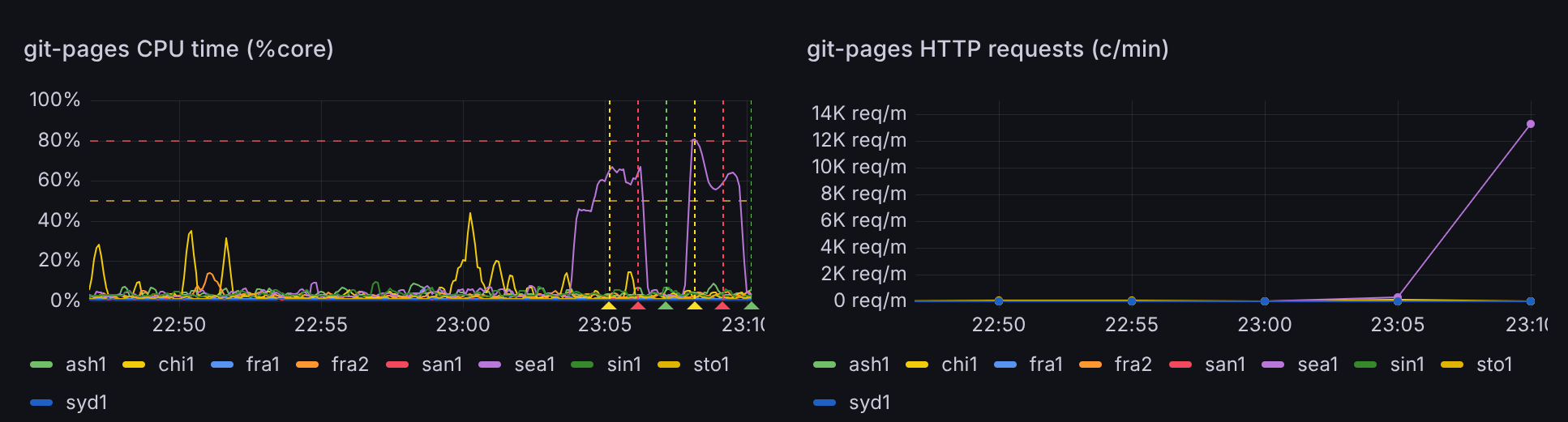Click the first red annotation triangle in CPU chart
This screenshot has width=1568, height=422.
638,305
